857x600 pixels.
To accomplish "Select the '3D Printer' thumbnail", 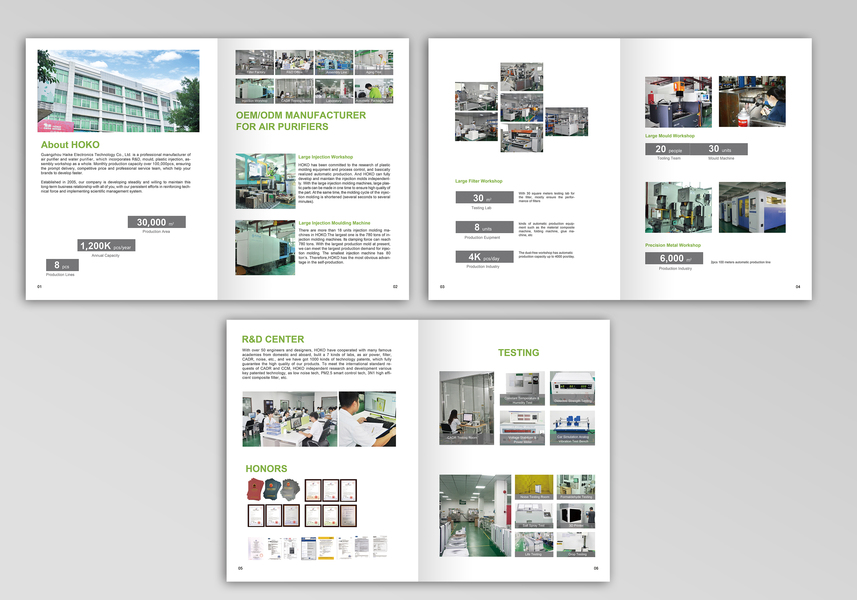I will [x=576, y=516].
